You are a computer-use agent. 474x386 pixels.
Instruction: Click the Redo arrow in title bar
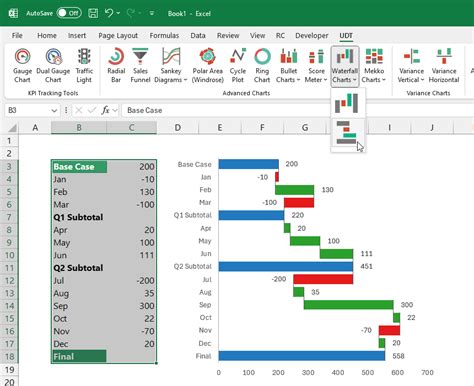coord(130,13)
